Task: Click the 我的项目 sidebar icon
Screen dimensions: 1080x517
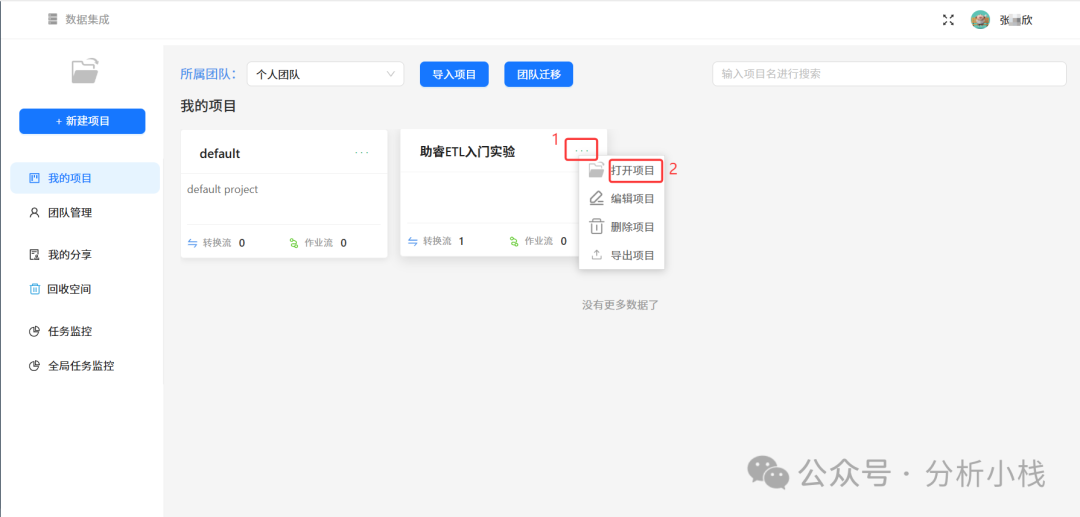Action: (34, 178)
